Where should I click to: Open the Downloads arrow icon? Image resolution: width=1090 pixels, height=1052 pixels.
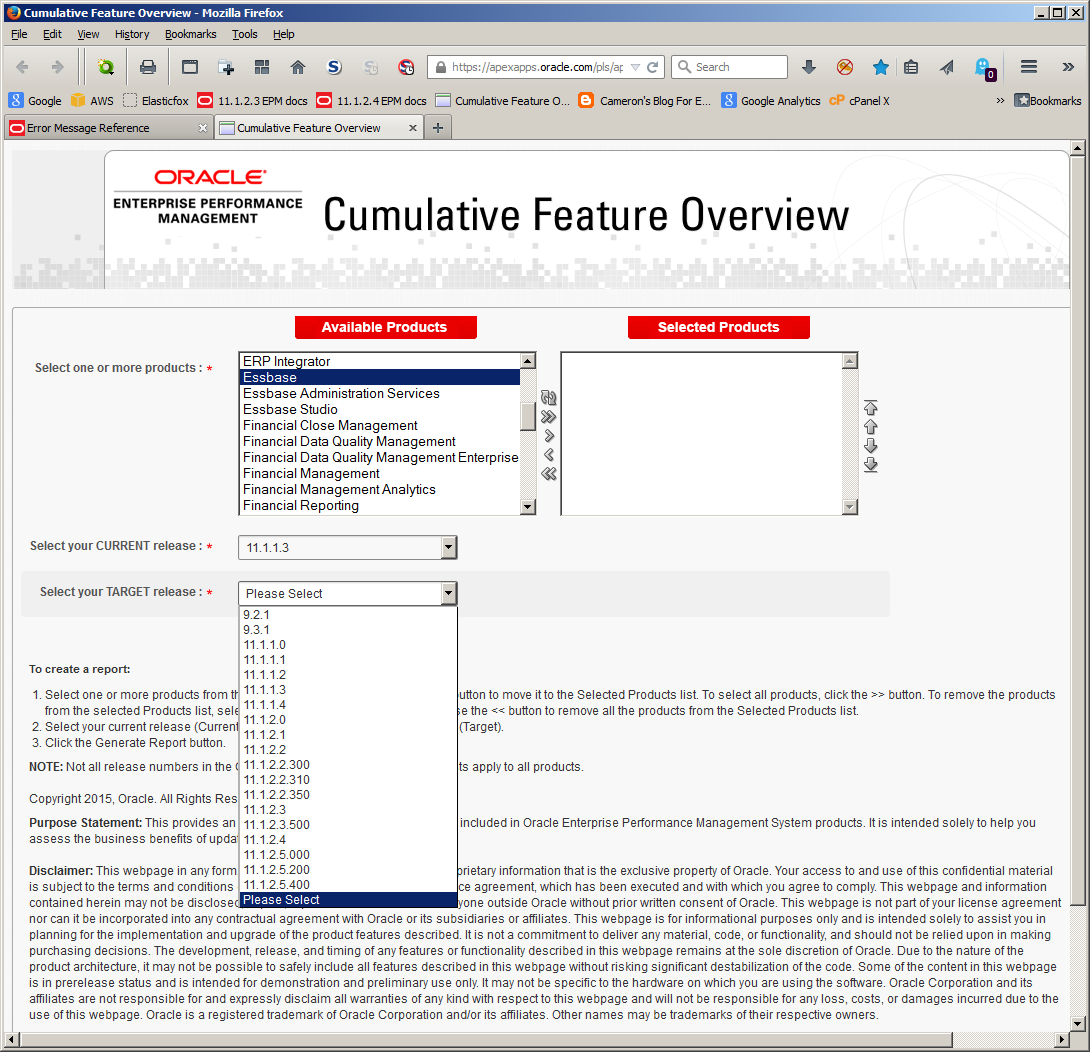(808, 67)
